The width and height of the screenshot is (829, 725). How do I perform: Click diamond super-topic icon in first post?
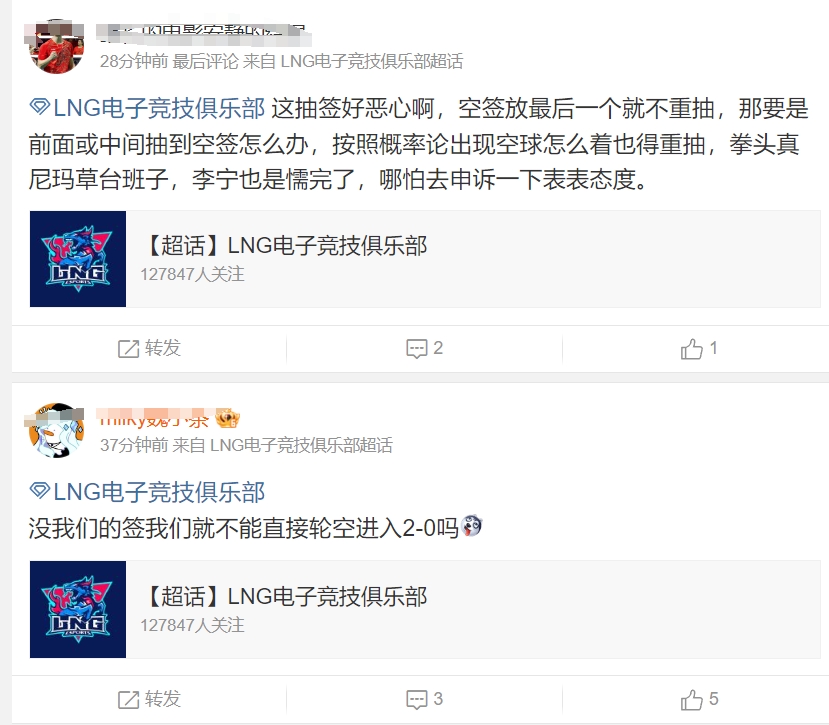(x=40, y=107)
